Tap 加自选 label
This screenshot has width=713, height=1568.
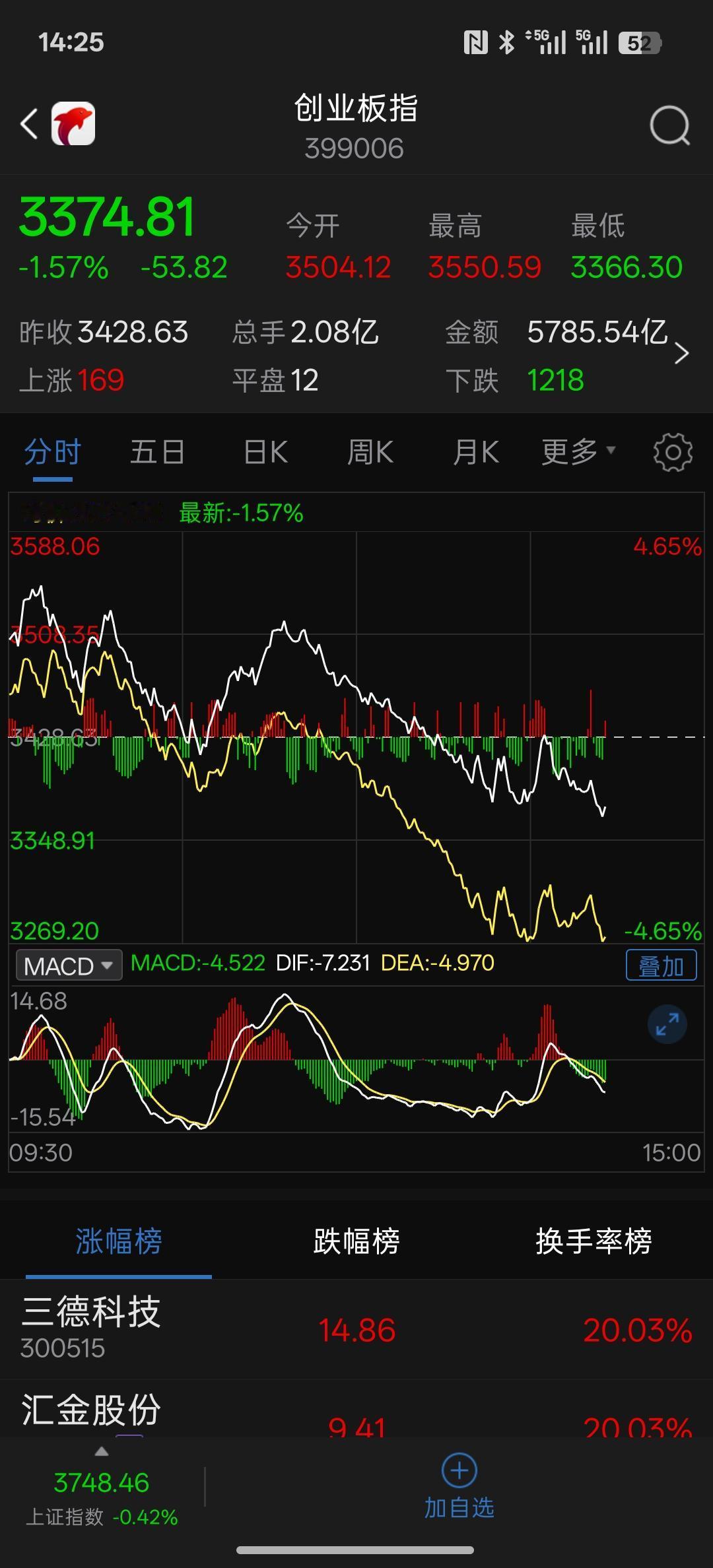[x=459, y=1508]
